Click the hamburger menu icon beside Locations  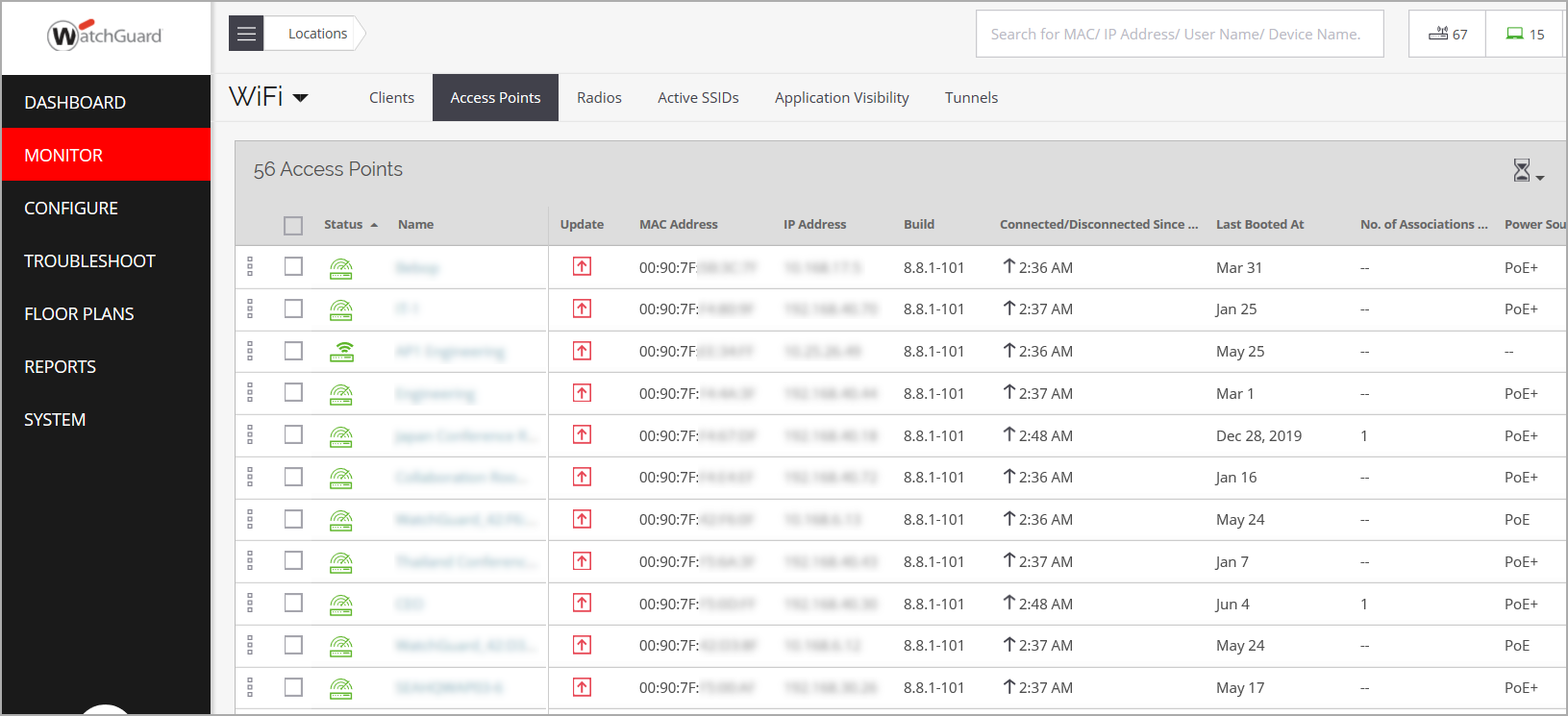(x=246, y=34)
